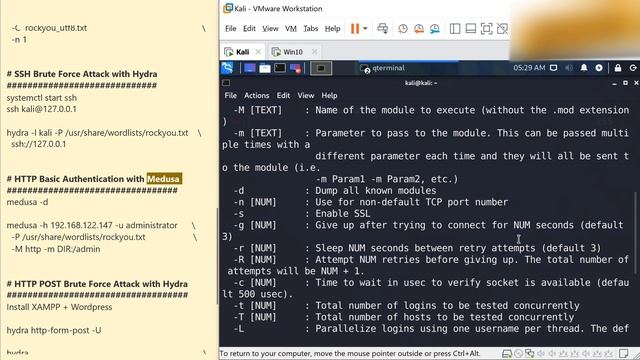Open notifications bell in Kali panel
The height and width of the screenshot is (360, 640).
584,68
